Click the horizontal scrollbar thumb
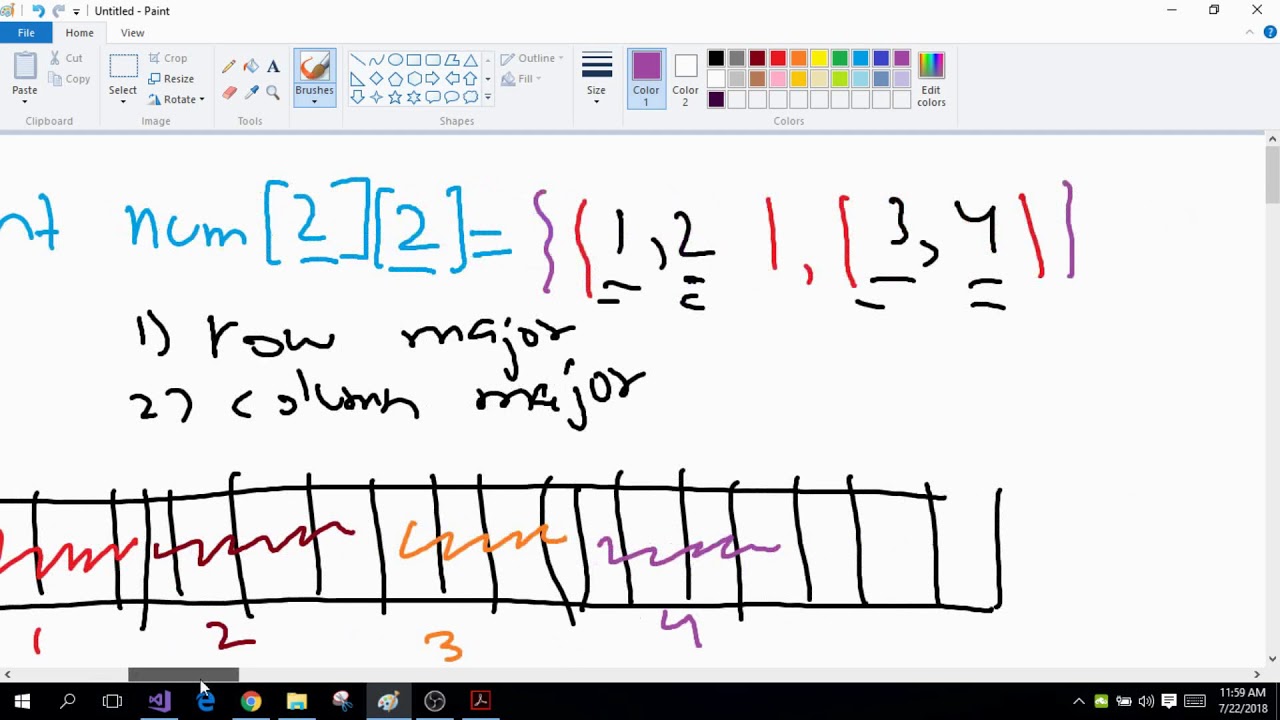 coord(183,674)
